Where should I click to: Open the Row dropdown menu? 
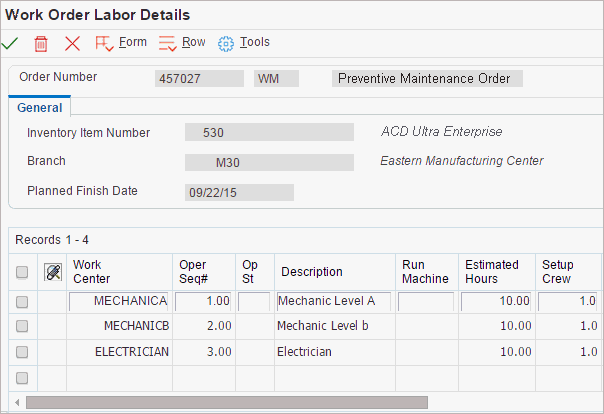[x=193, y=42]
